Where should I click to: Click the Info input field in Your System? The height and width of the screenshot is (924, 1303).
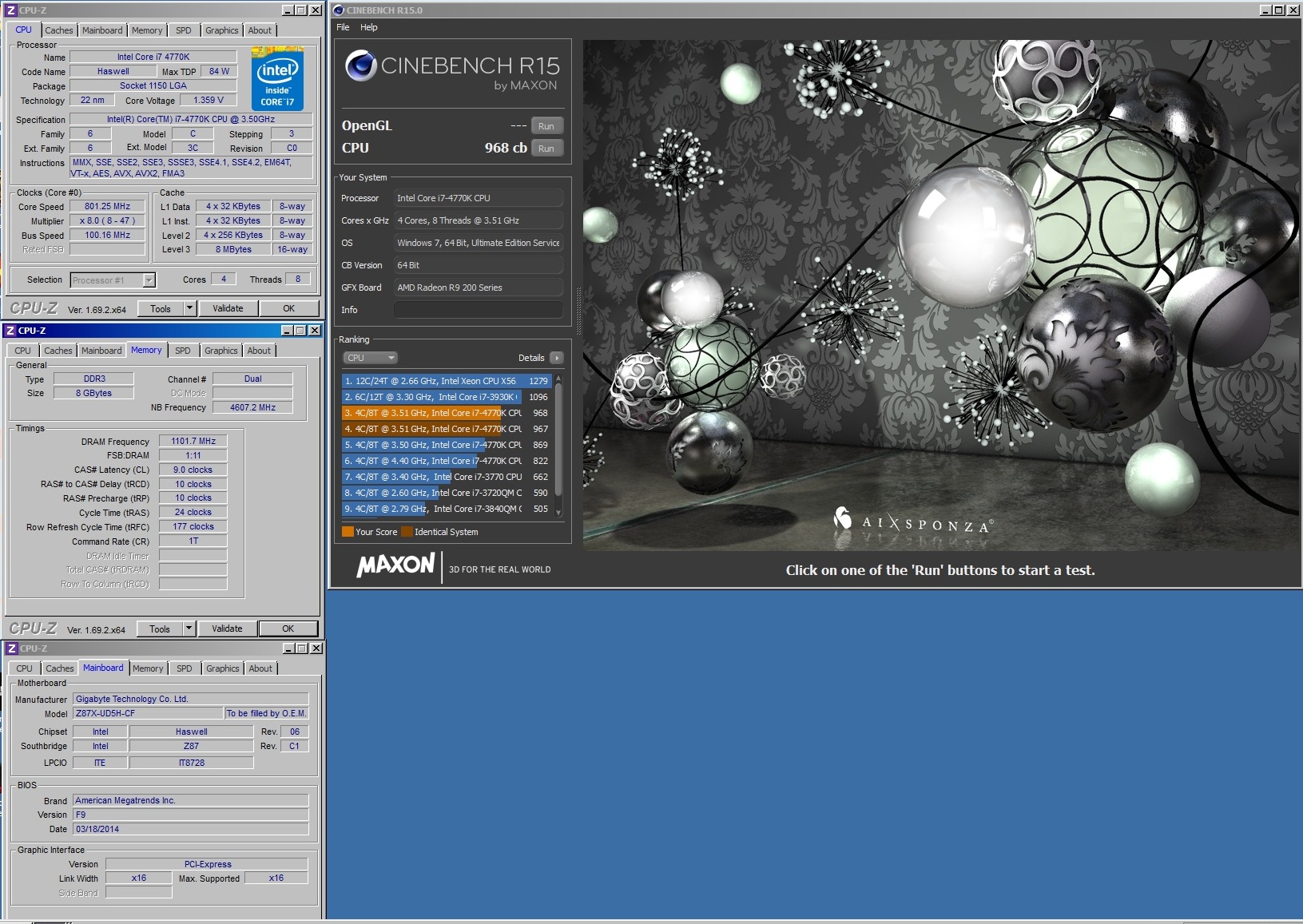[x=478, y=310]
